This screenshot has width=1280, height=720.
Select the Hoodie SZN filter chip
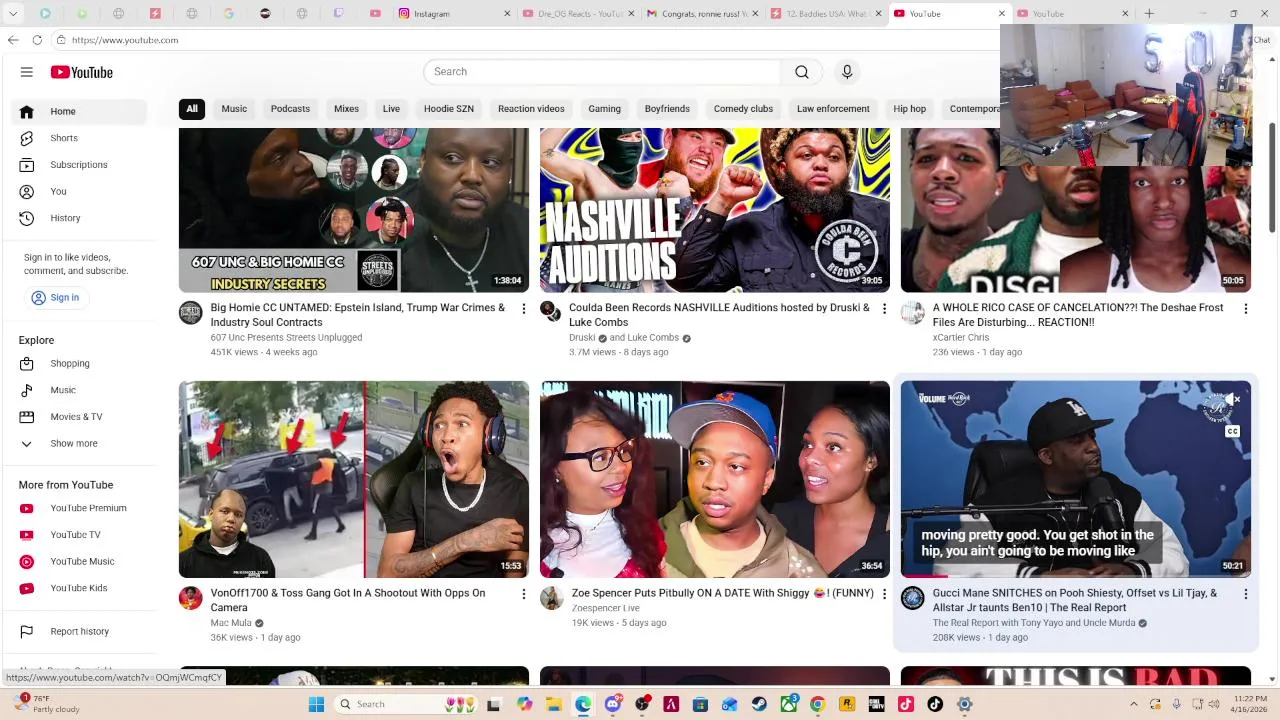[449, 109]
